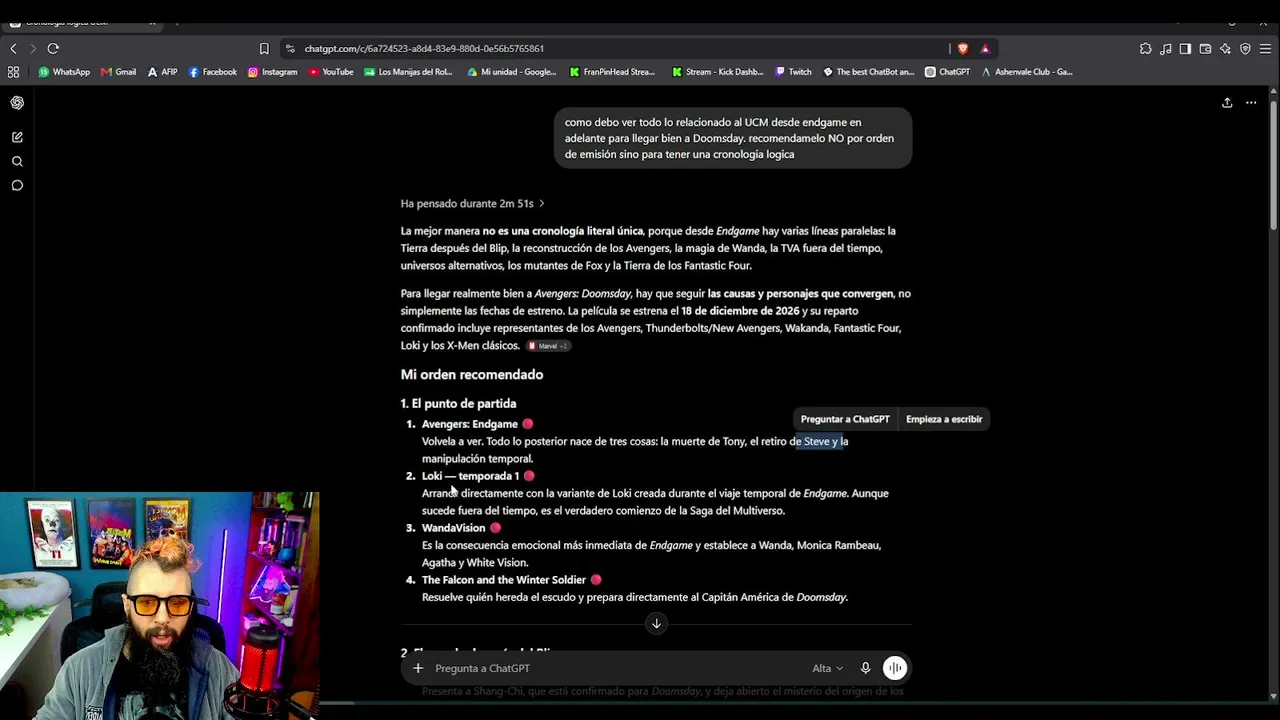Open the Brave Shields lion icon

click(963, 48)
